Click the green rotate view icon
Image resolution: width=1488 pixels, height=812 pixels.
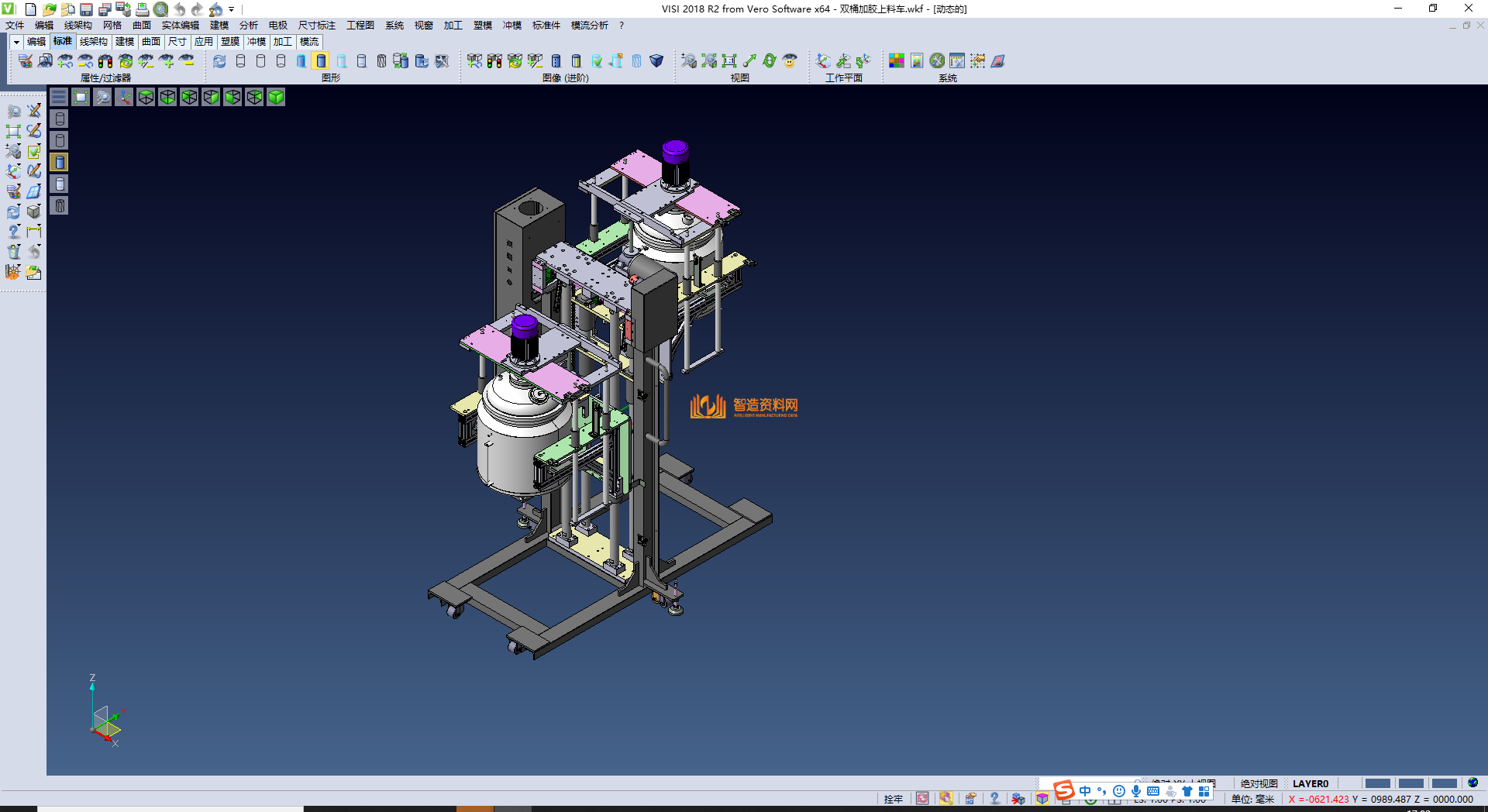pos(769,61)
